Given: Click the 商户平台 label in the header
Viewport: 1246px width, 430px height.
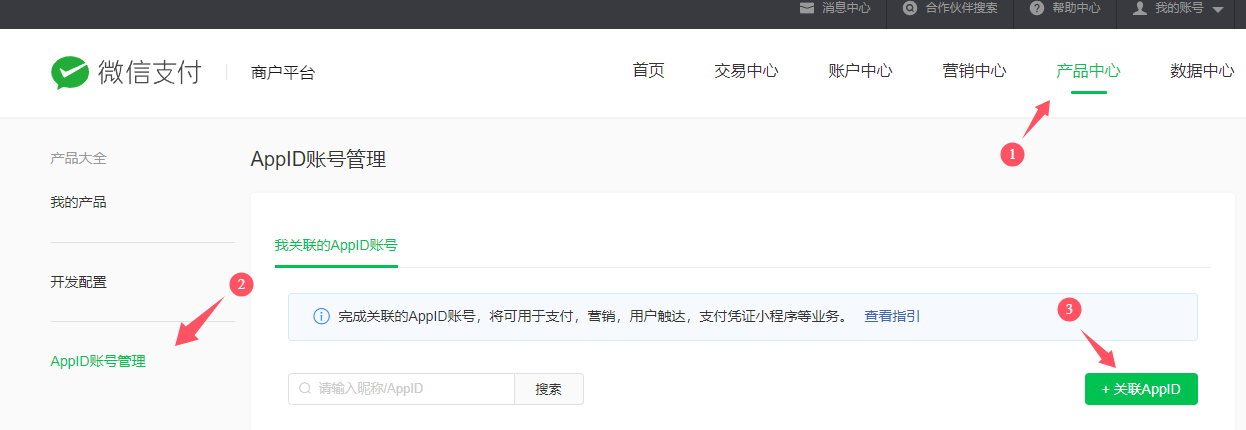Looking at the screenshot, I should 283,73.
